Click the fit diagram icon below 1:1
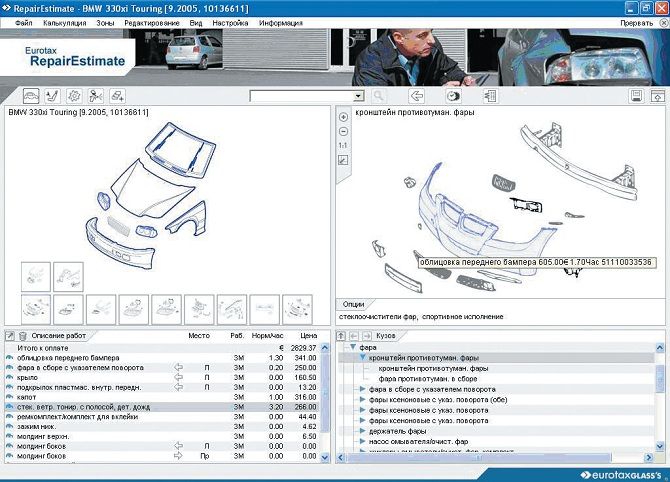This screenshot has height=482, width=670. tap(343, 160)
